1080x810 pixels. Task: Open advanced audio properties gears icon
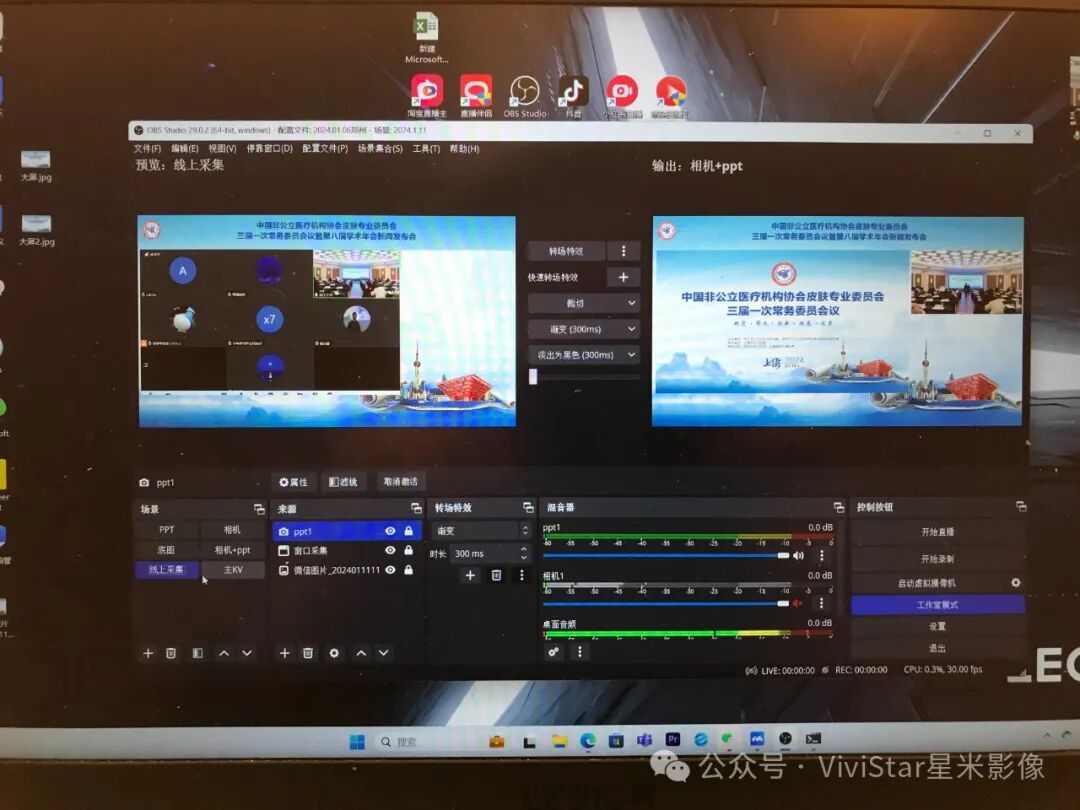(553, 652)
